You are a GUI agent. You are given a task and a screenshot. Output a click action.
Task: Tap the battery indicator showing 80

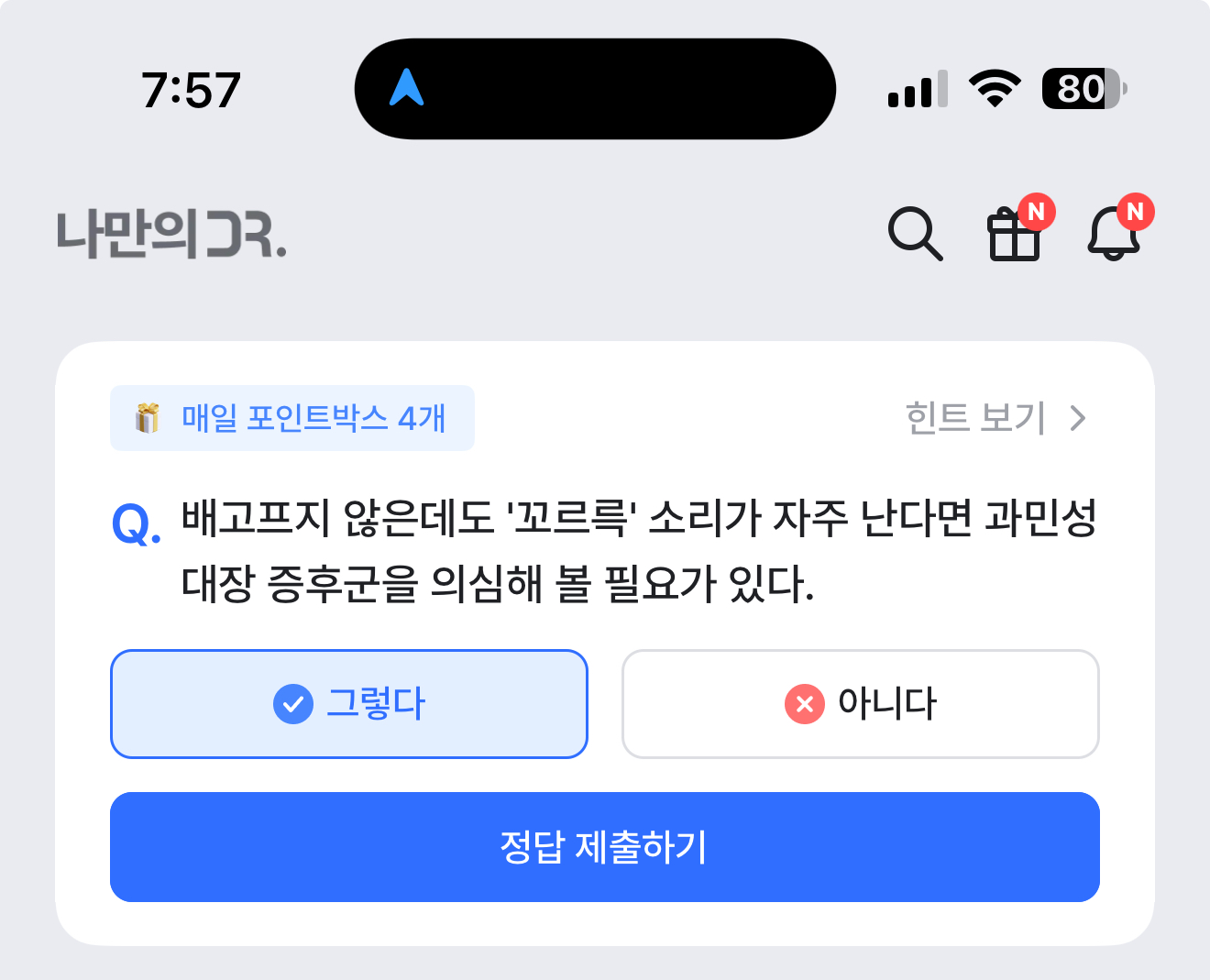coord(1084,89)
